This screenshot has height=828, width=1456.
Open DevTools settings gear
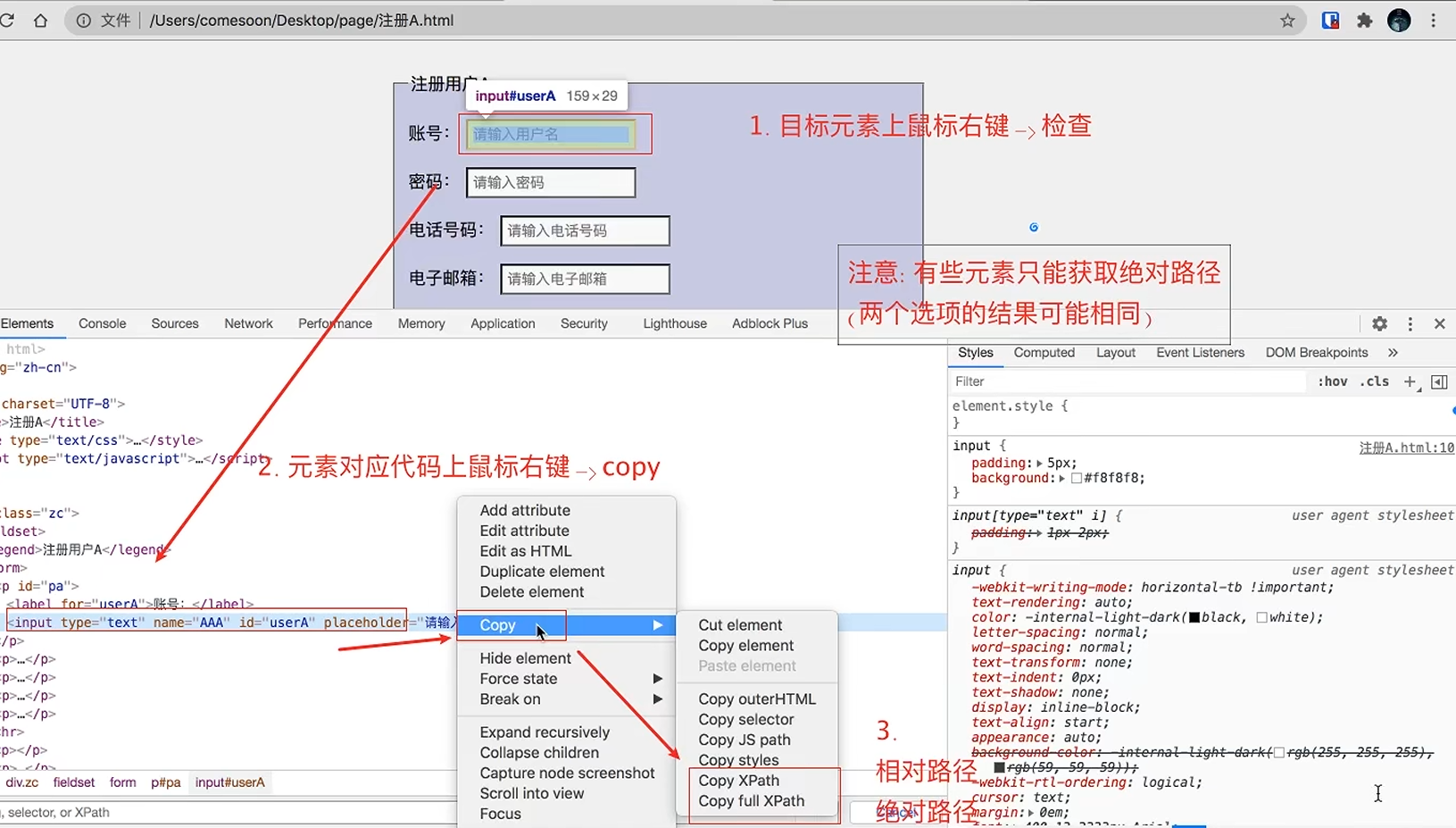click(x=1379, y=323)
